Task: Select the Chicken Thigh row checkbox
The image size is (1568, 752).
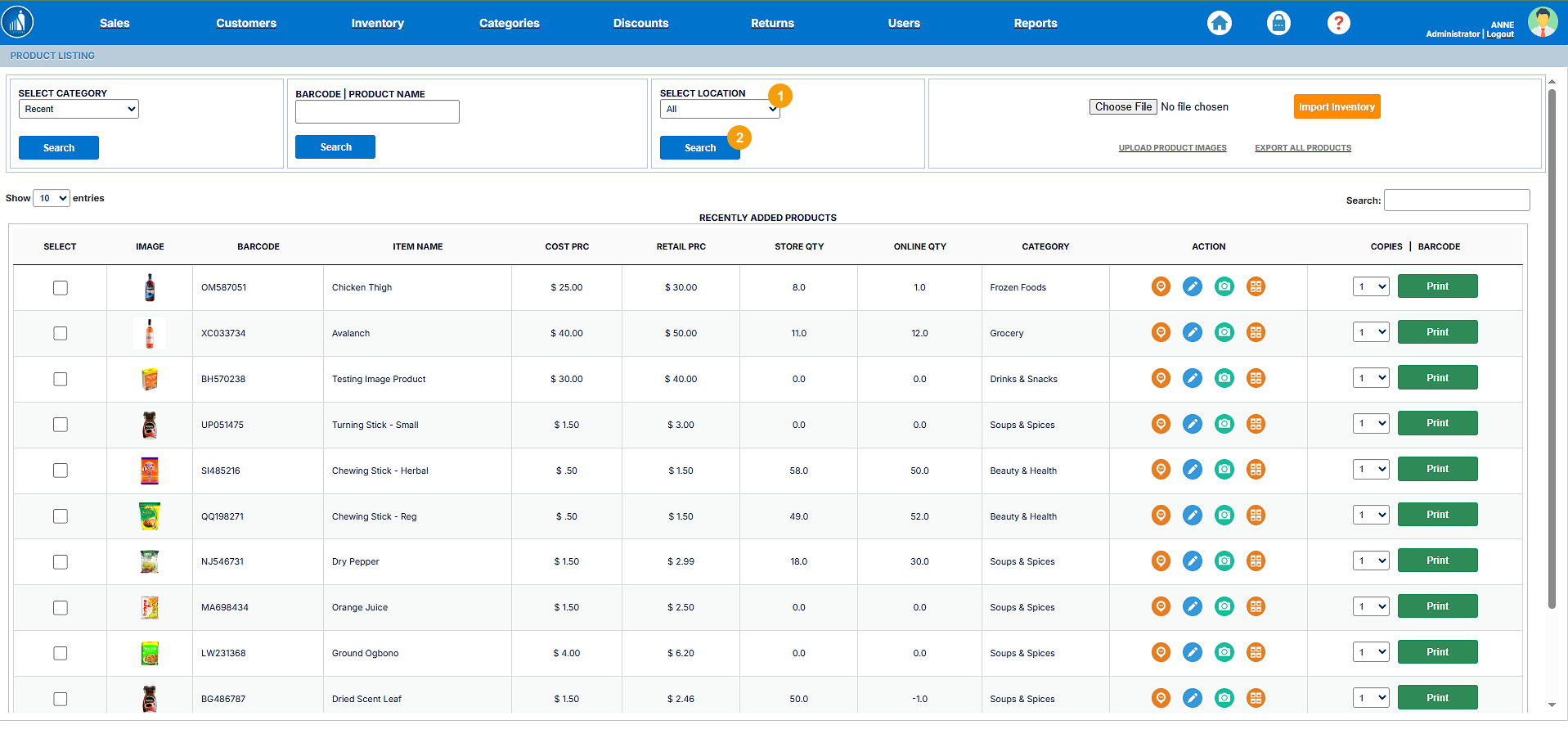Action: 61,288
